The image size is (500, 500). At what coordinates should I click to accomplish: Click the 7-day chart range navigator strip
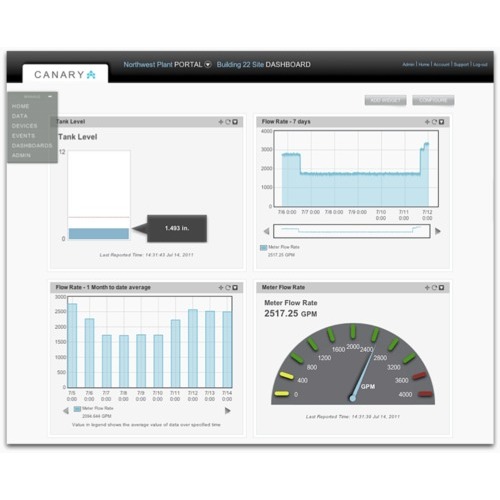pos(352,231)
